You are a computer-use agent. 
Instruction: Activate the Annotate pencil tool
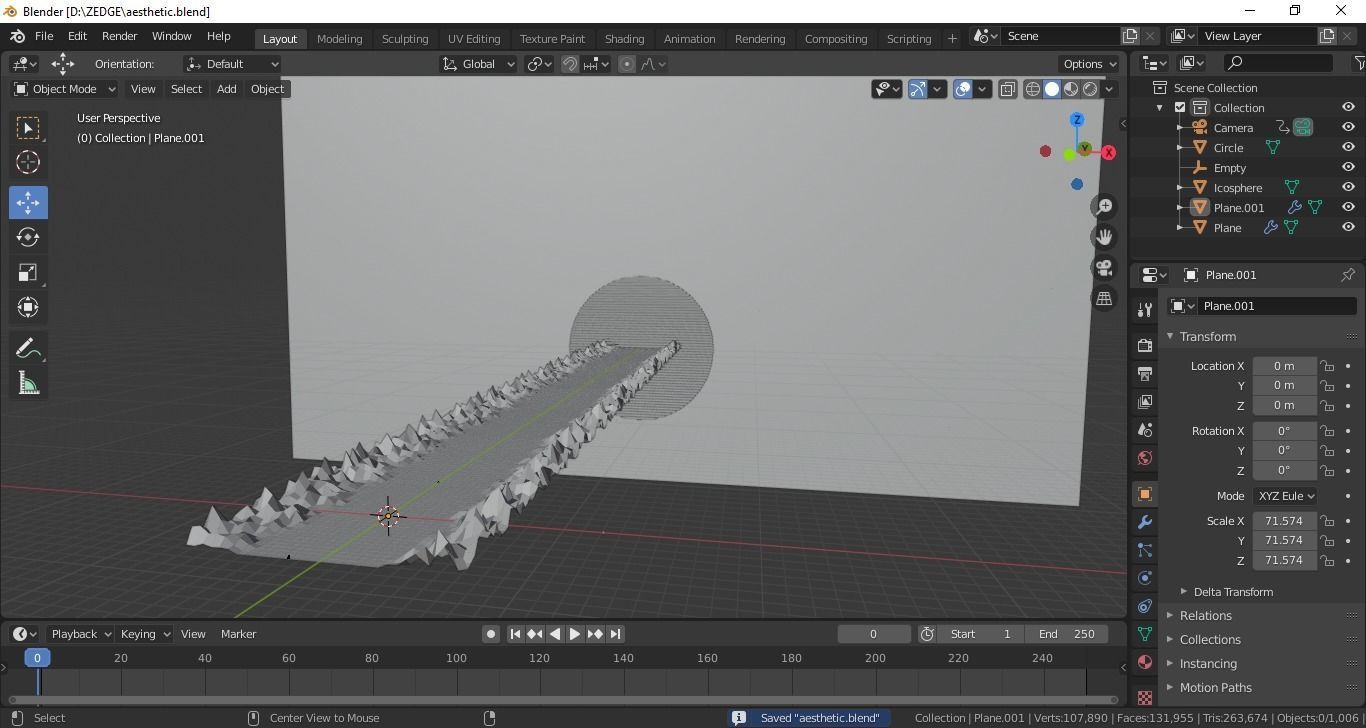click(x=28, y=348)
